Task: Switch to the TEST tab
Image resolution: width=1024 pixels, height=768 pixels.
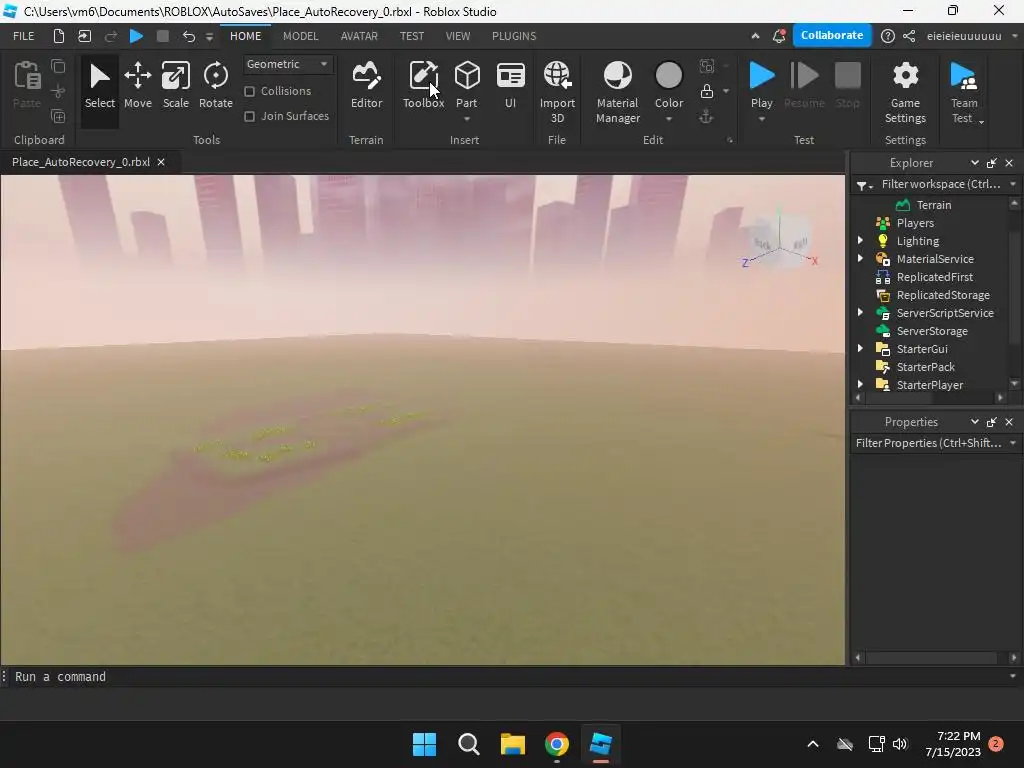Action: (x=412, y=36)
